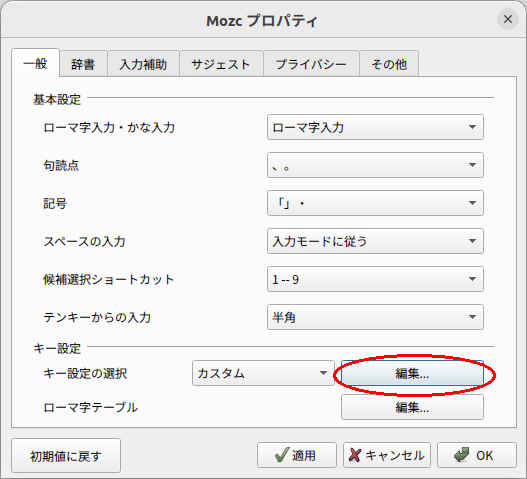Click the green checkmark on 適用 button
Screen dimensions: 527x479
point(281,455)
